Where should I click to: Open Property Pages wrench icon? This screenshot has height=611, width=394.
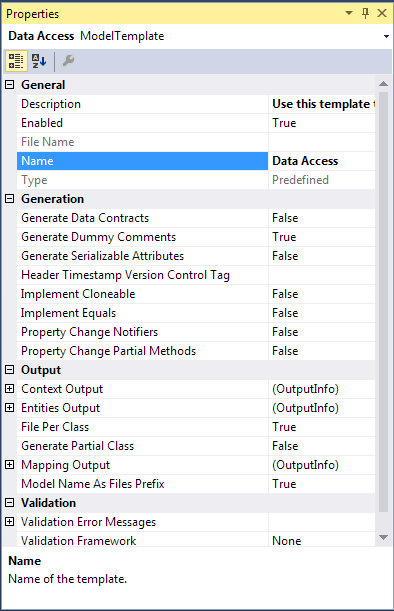68,61
